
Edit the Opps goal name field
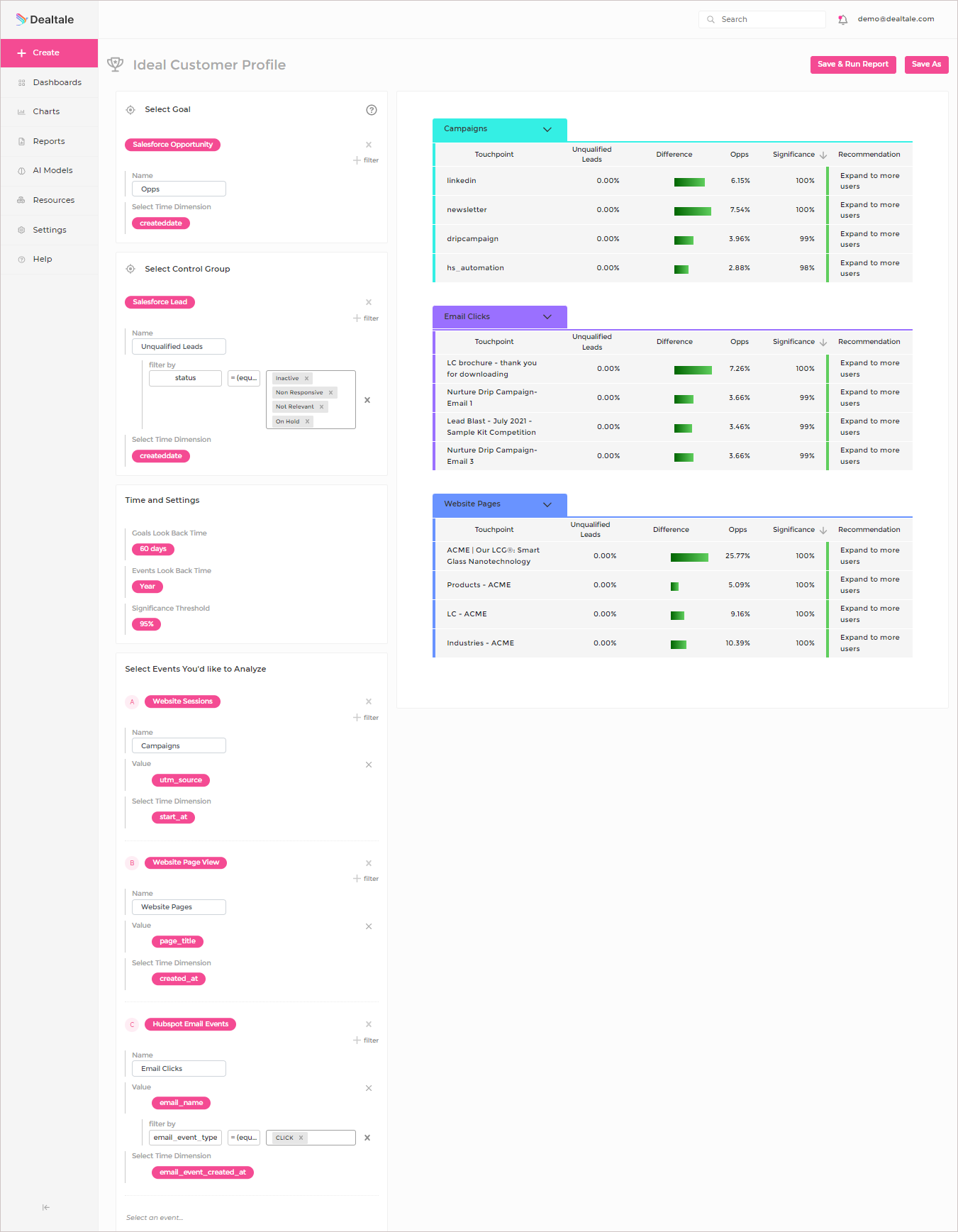[x=179, y=189]
